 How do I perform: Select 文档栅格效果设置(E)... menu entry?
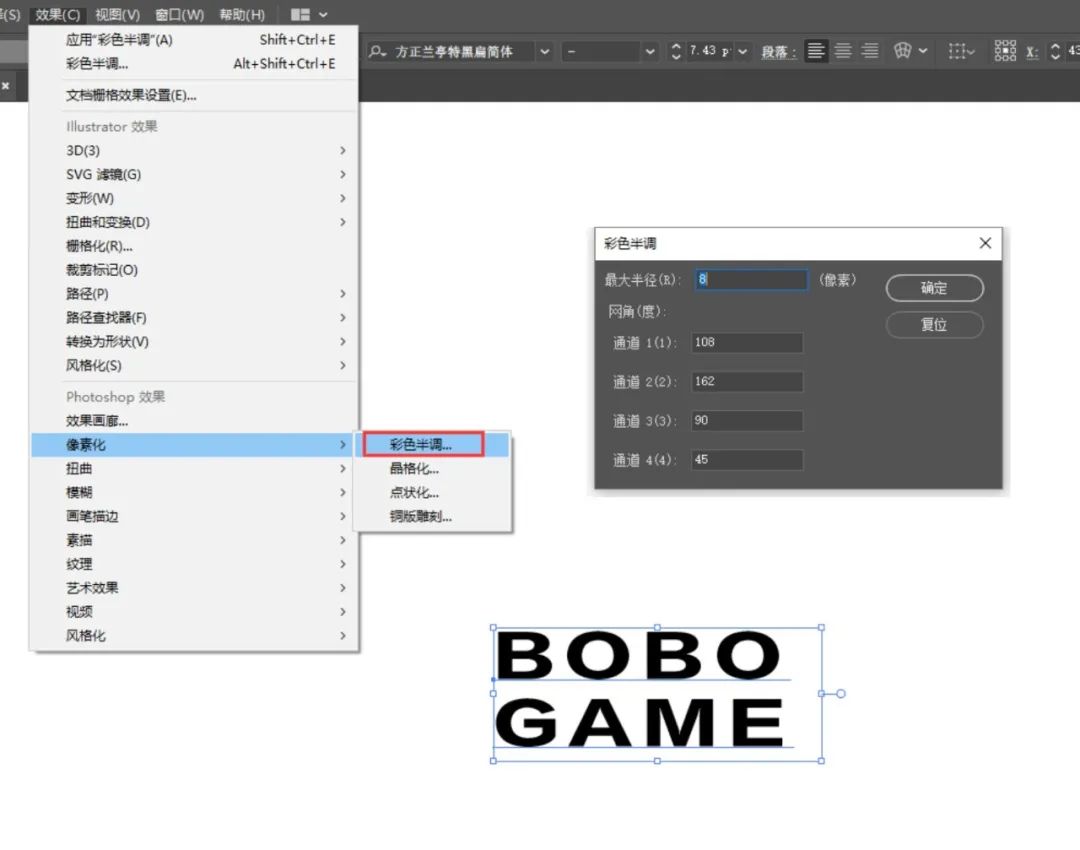tap(194, 95)
